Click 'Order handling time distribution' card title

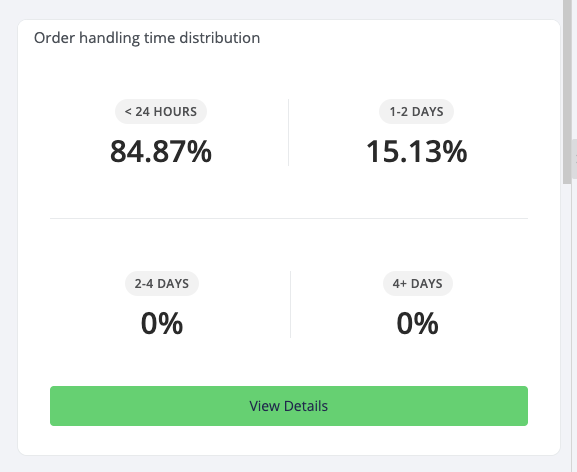(147, 38)
